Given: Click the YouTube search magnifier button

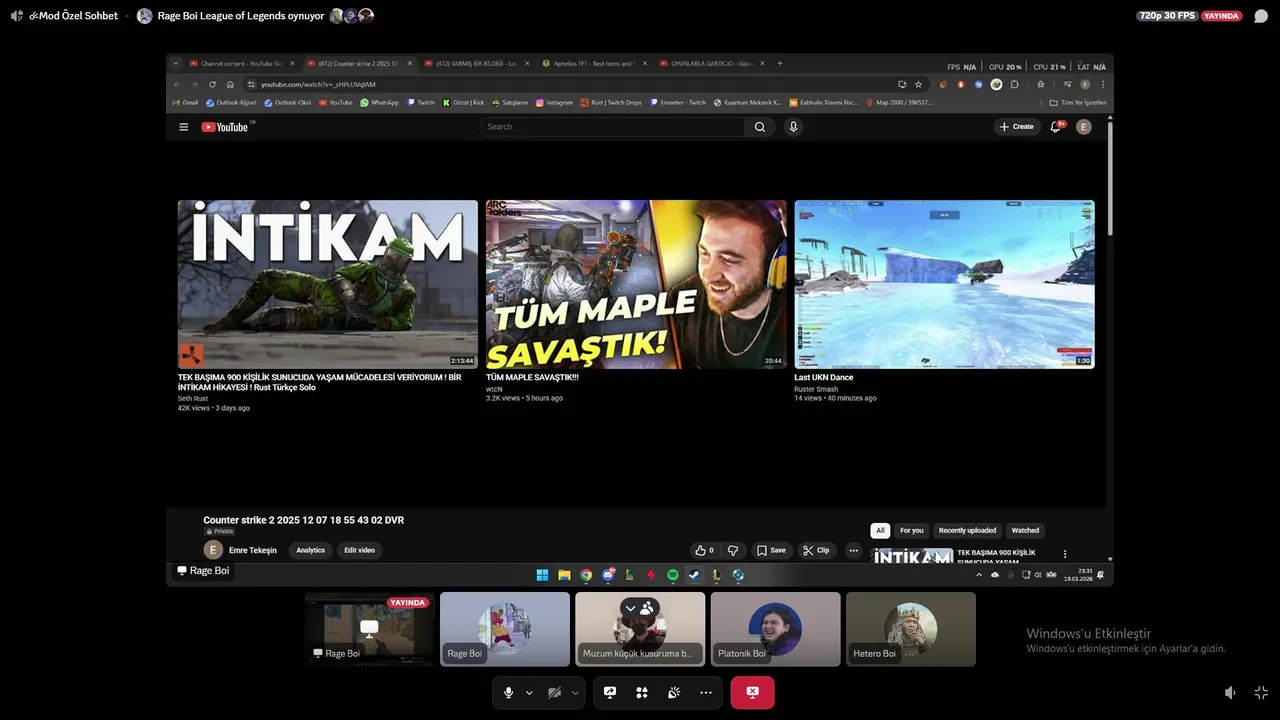Looking at the screenshot, I should 760,127.
